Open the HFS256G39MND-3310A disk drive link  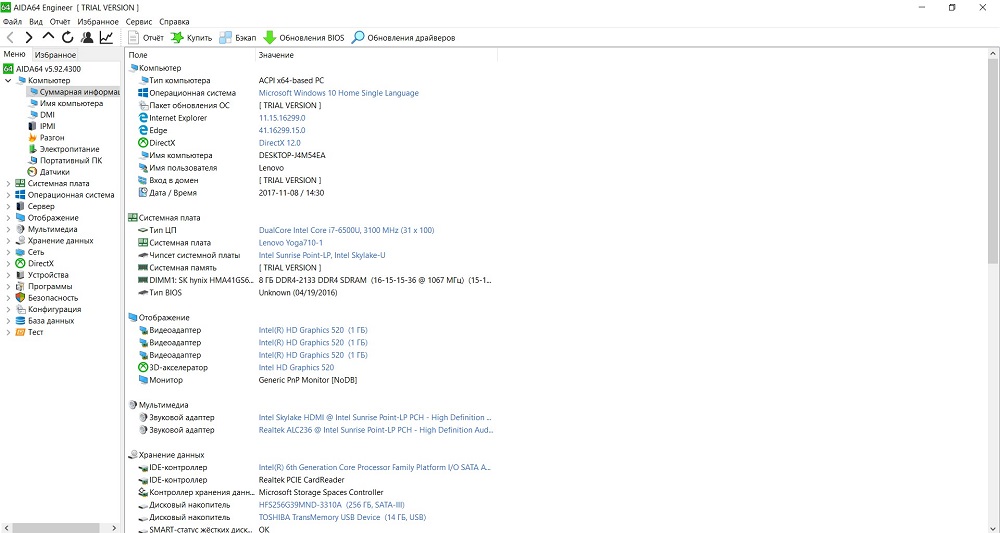332,505
